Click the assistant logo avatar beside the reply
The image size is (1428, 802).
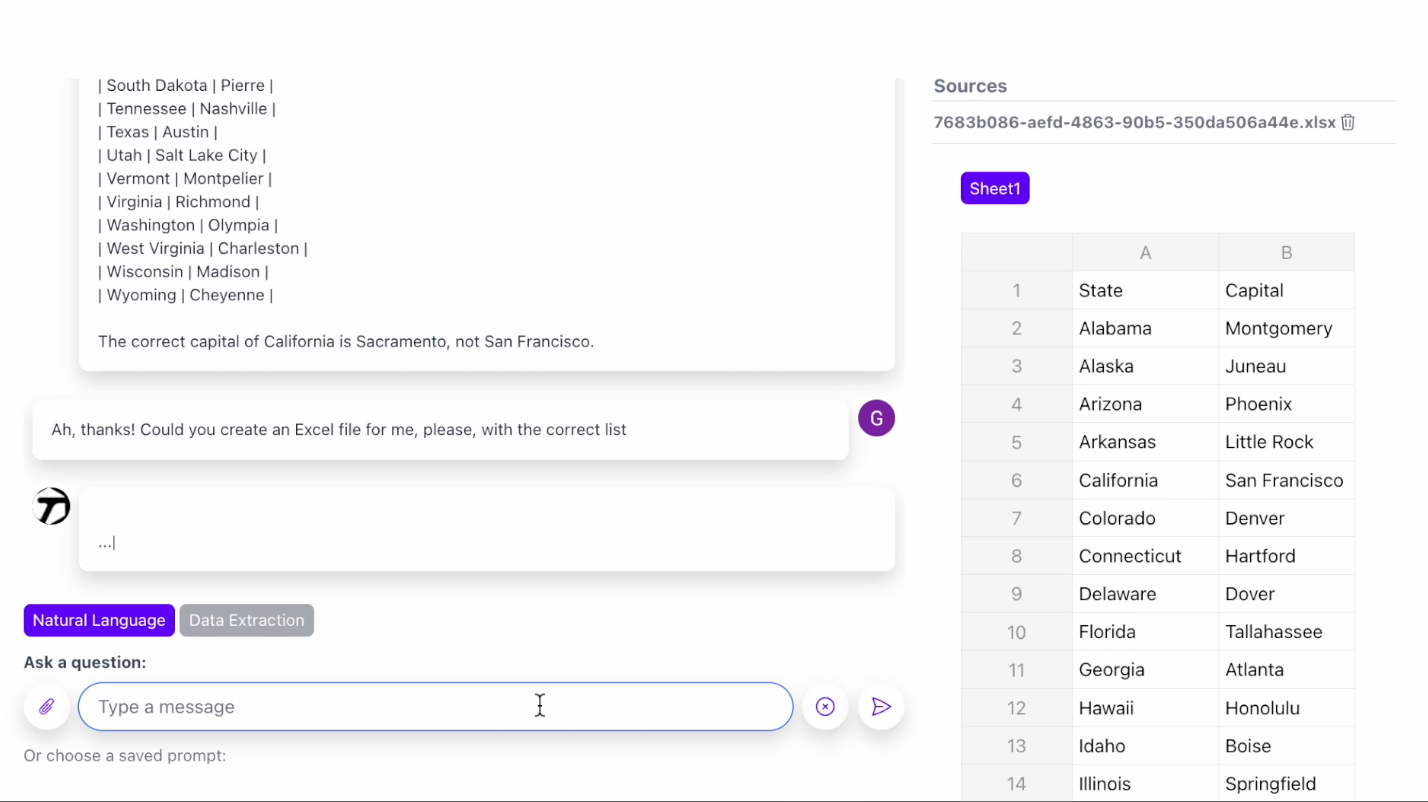pyautogui.click(x=50, y=506)
